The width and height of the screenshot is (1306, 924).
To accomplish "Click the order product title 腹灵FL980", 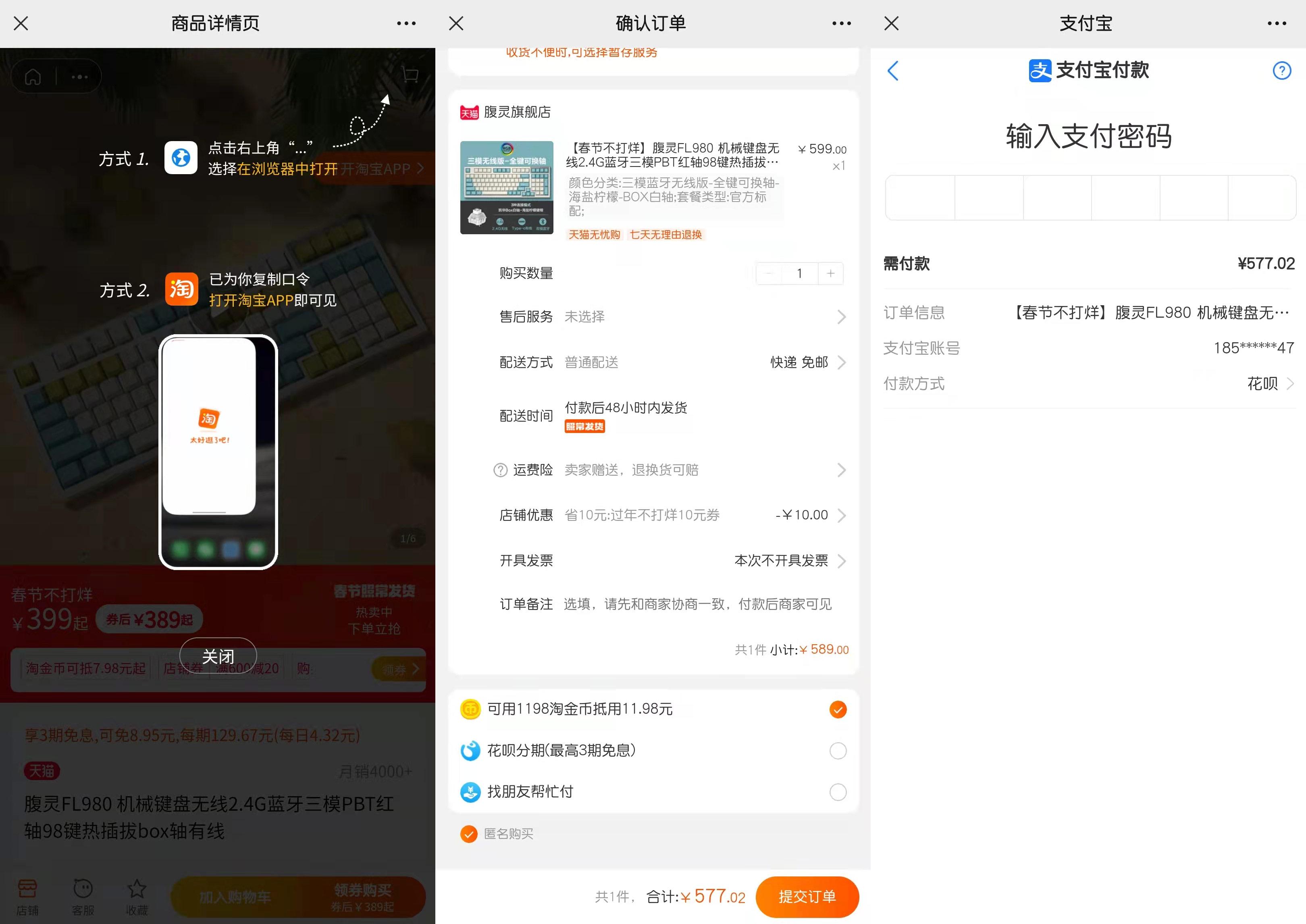I will 672,155.
